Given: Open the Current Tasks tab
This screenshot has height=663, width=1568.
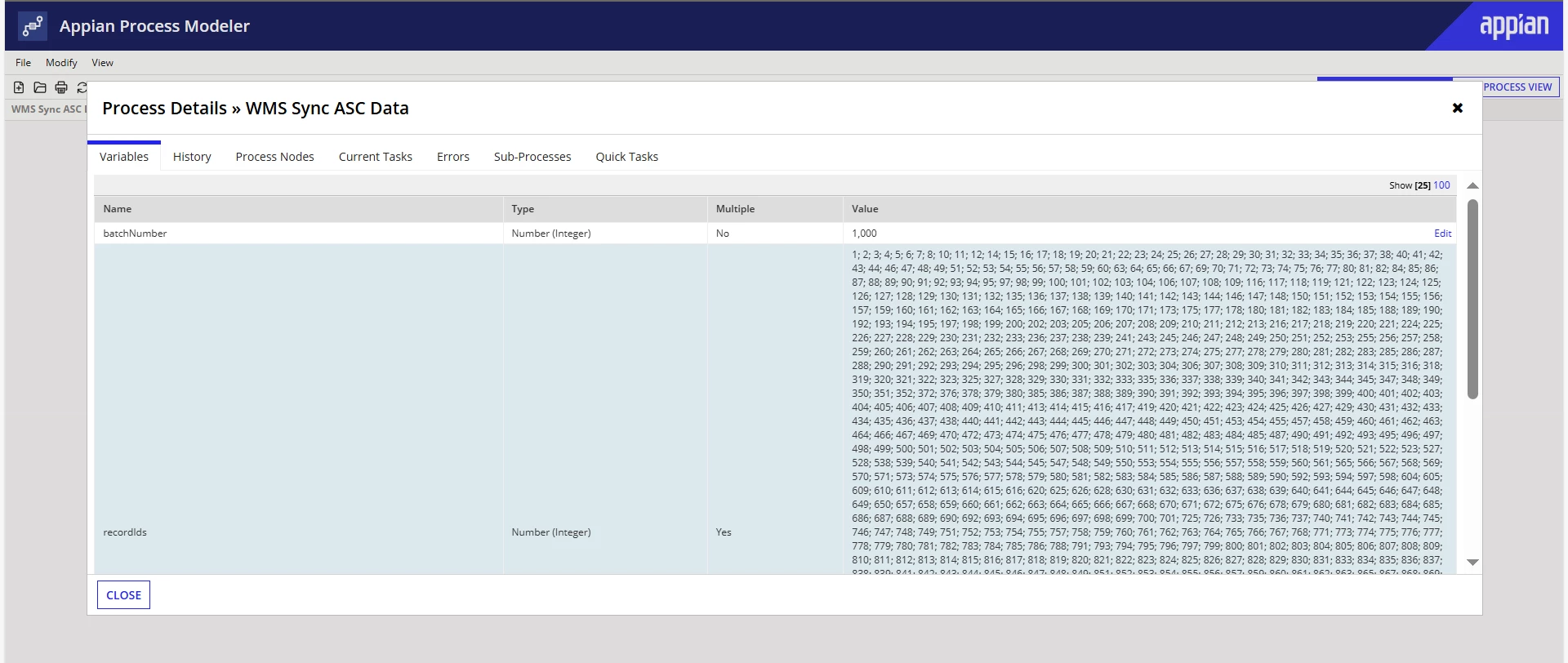Looking at the screenshot, I should point(376,157).
